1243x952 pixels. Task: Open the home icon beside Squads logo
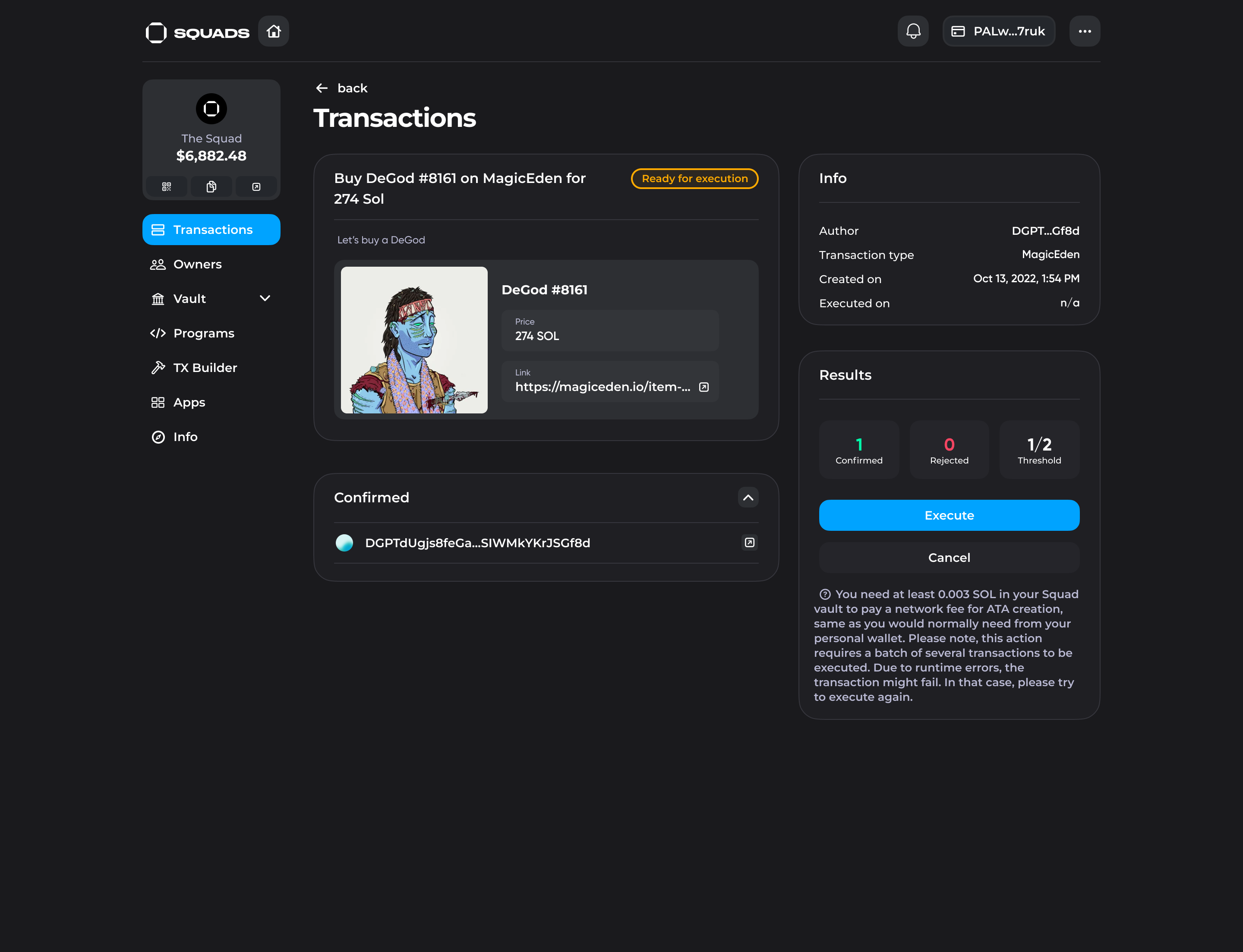[x=273, y=31]
